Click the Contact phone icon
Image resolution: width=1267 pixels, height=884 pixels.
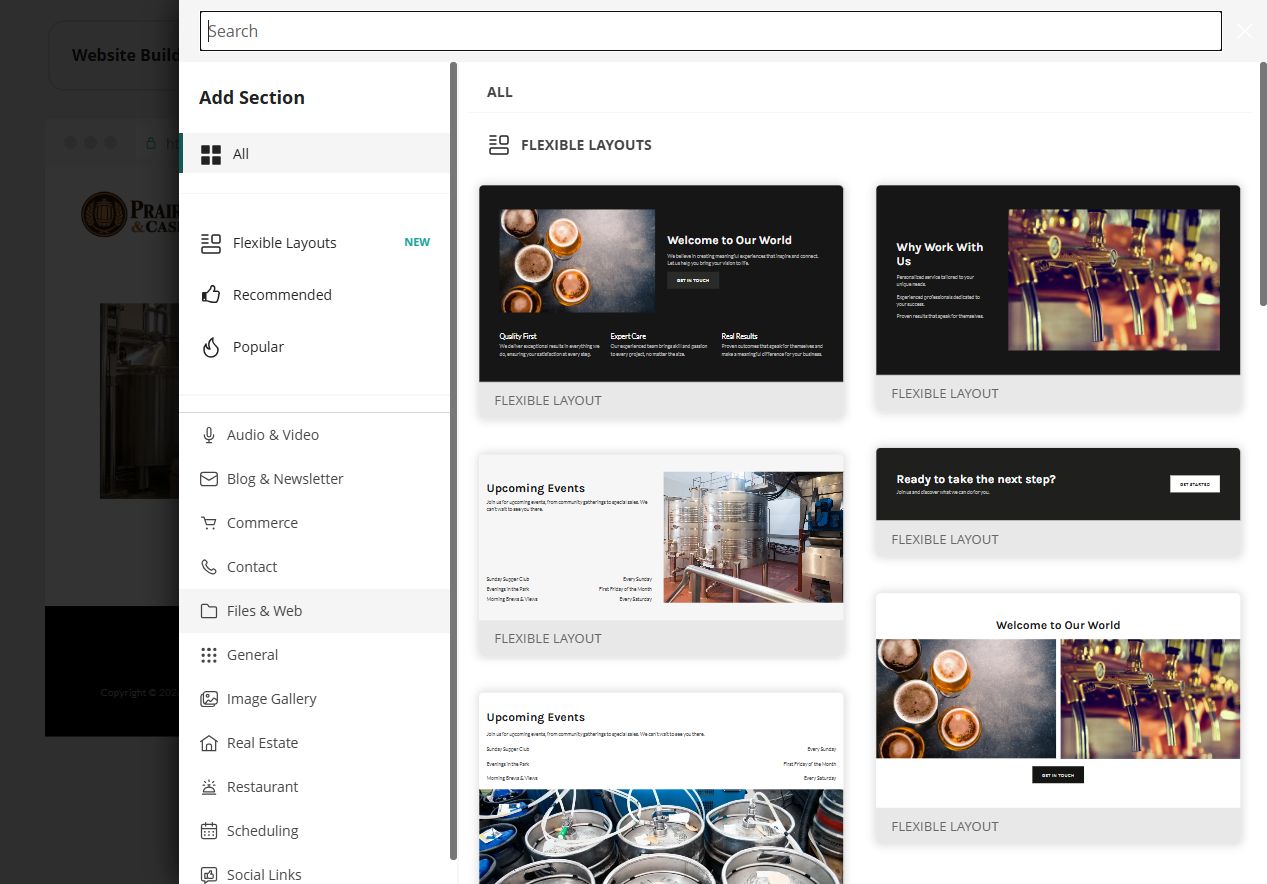[x=209, y=567]
